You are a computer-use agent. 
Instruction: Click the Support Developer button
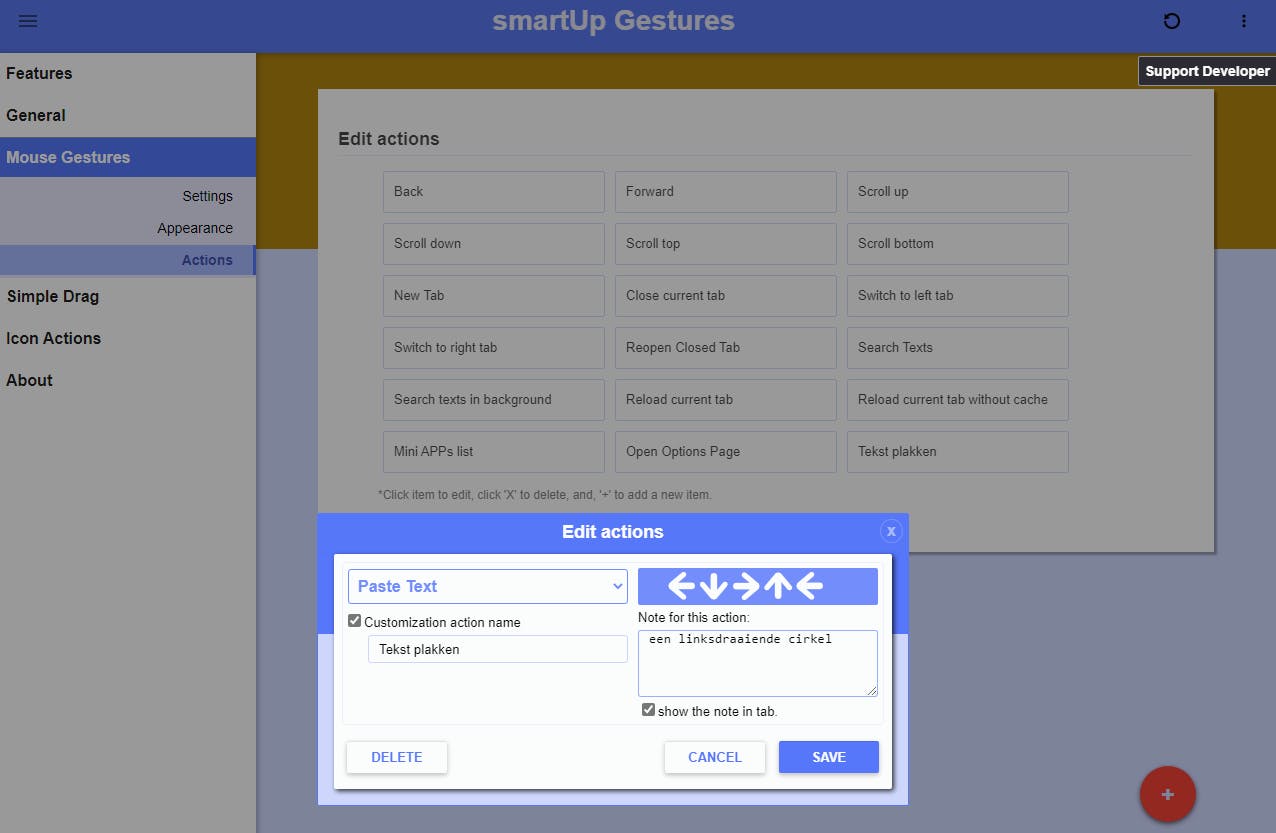[1207, 71]
